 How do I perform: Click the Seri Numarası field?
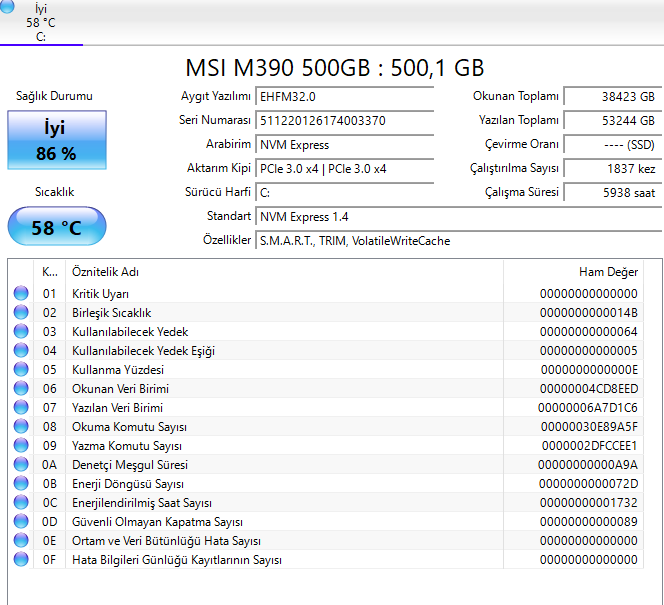(345, 120)
